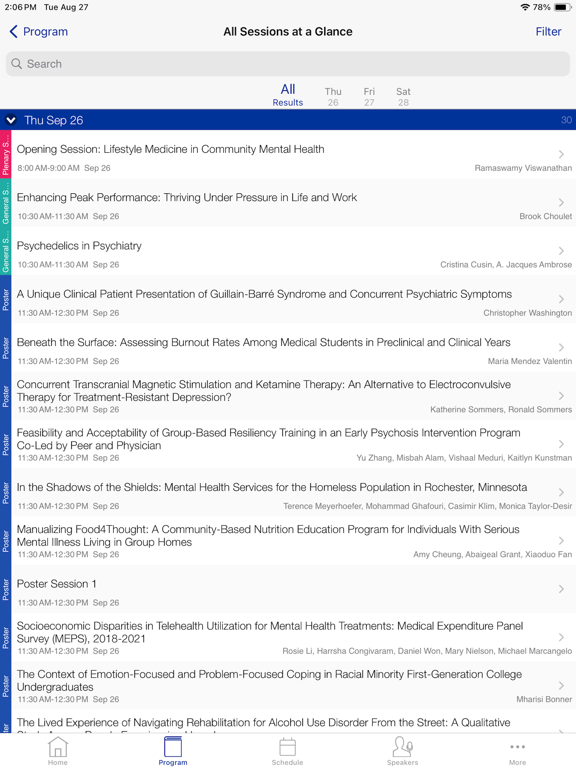Tap speakers Katherine Sommers, Ronald Sommers
The height and width of the screenshot is (768, 576).
click(x=501, y=409)
